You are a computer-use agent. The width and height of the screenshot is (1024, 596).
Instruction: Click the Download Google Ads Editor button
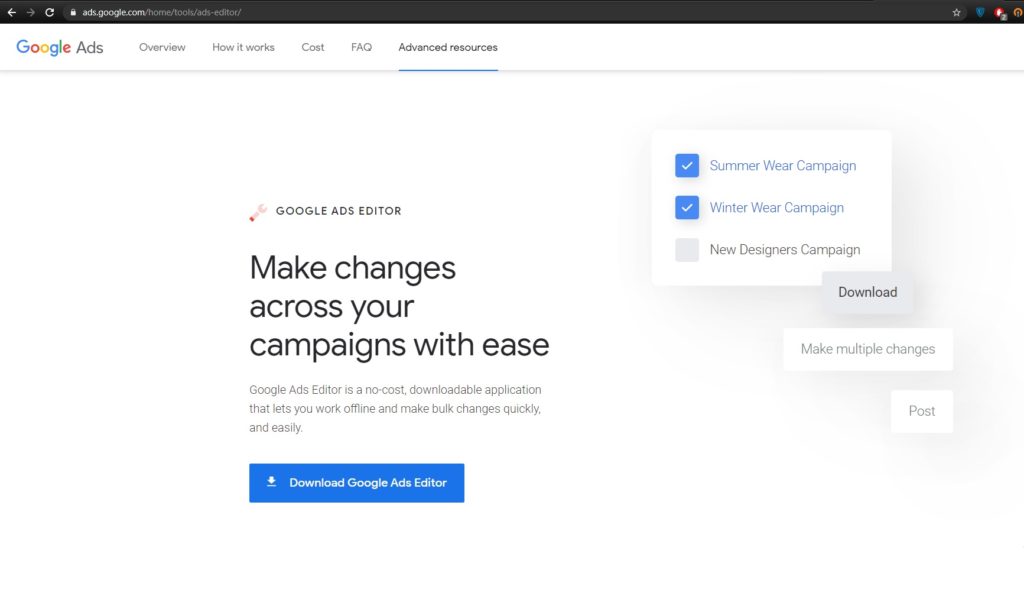click(356, 483)
